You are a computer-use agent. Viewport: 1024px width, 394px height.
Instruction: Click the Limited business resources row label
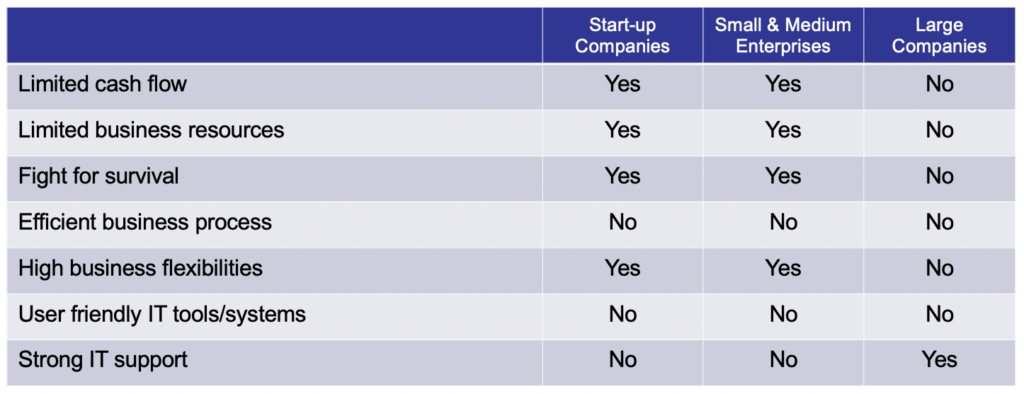click(x=151, y=130)
